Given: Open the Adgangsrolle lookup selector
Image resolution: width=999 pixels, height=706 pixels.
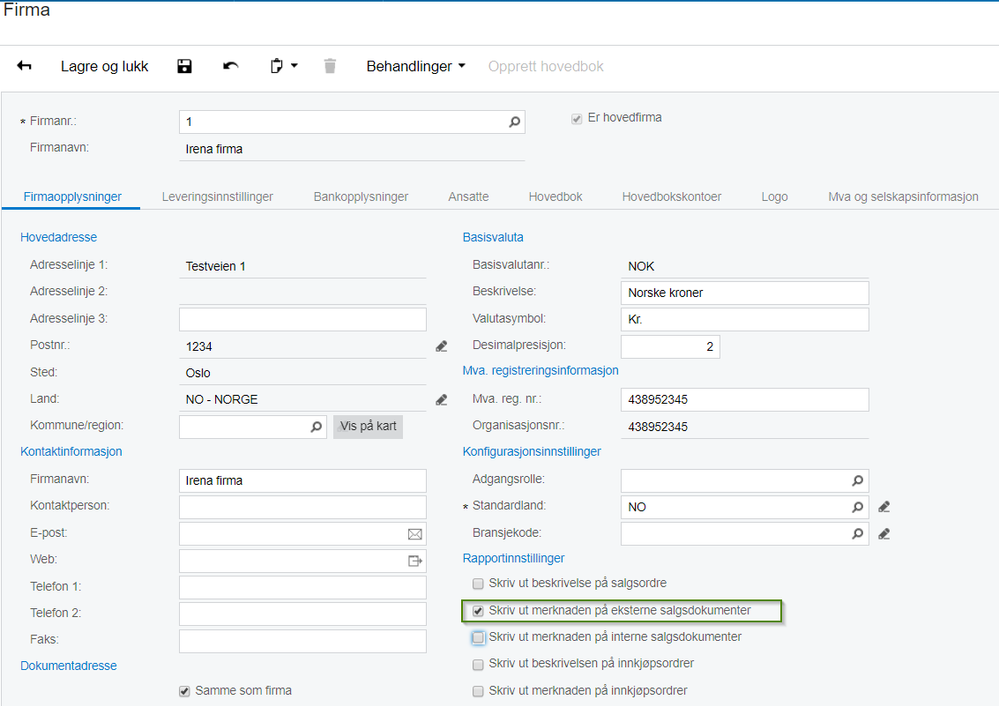Looking at the screenshot, I should (x=858, y=480).
